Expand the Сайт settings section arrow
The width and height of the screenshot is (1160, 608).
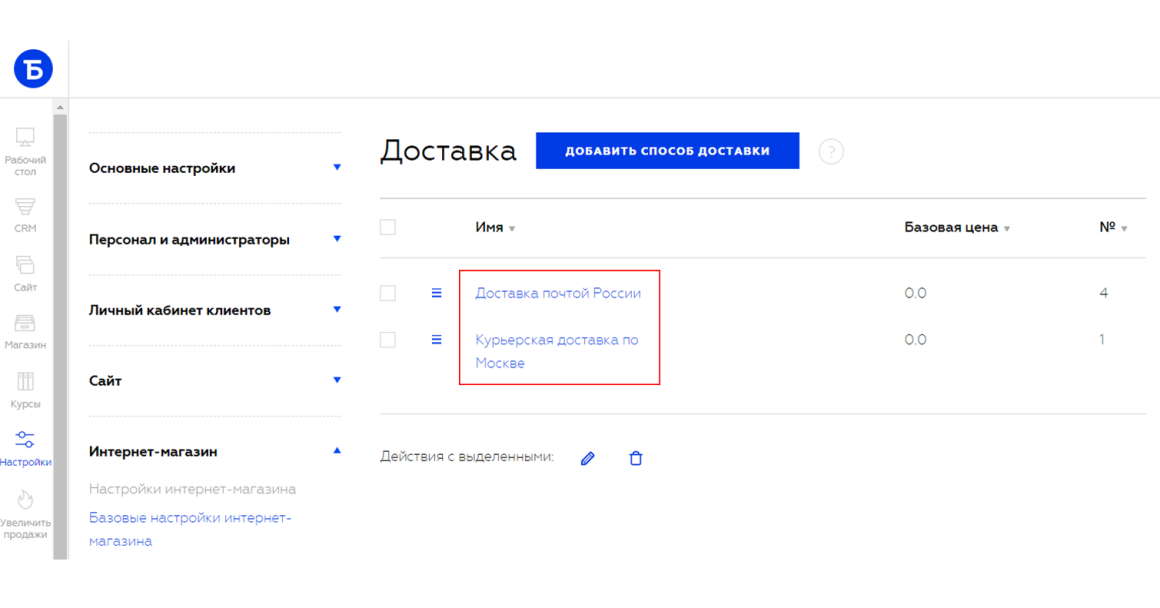(x=337, y=379)
